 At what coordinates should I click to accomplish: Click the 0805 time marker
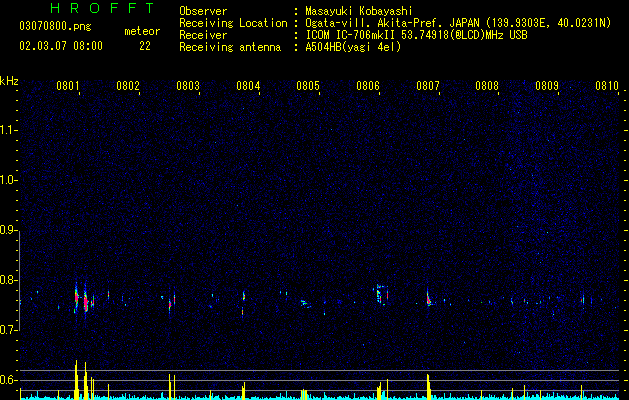pyautogui.click(x=308, y=86)
